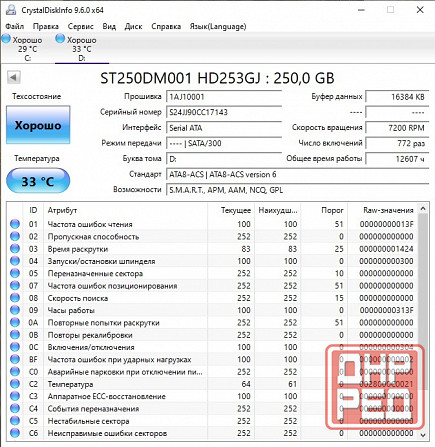Click status icon for Температура attribute row
This screenshot has height=447, width=435.
tap(15, 384)
